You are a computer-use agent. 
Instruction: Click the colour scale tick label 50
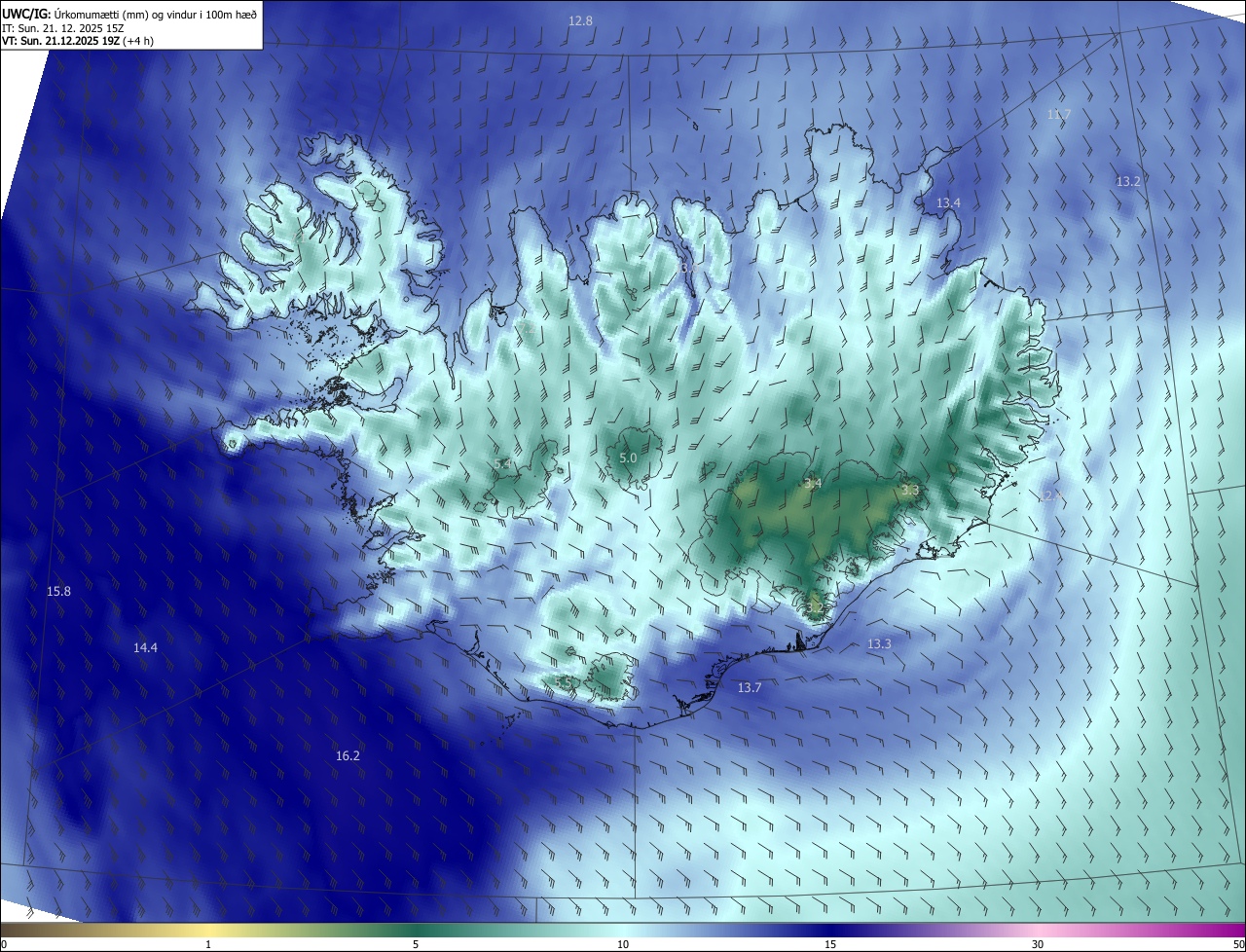coord(1238,944)
